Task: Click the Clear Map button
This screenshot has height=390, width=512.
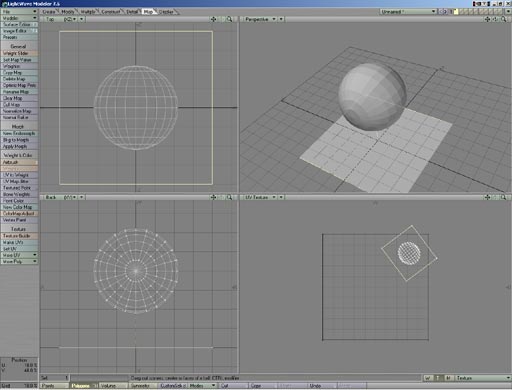Action: (x=19, y=98)
